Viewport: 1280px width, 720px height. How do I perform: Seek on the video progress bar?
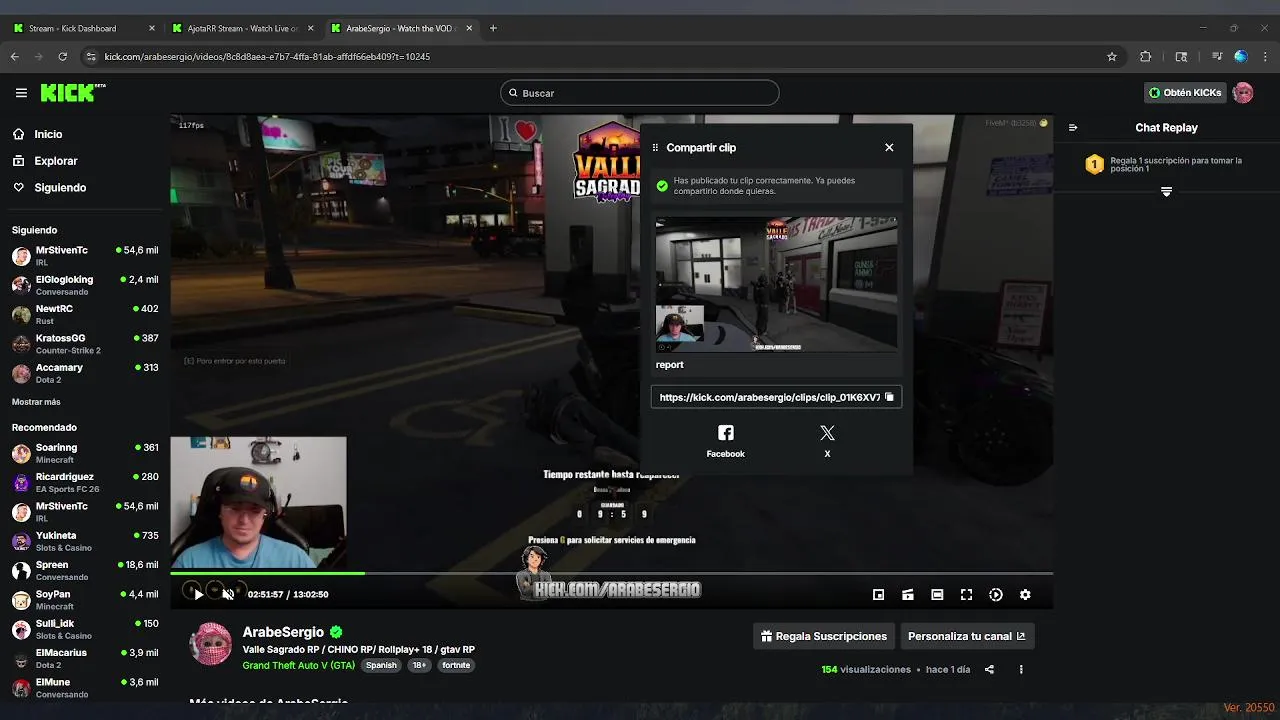(611, 573)
